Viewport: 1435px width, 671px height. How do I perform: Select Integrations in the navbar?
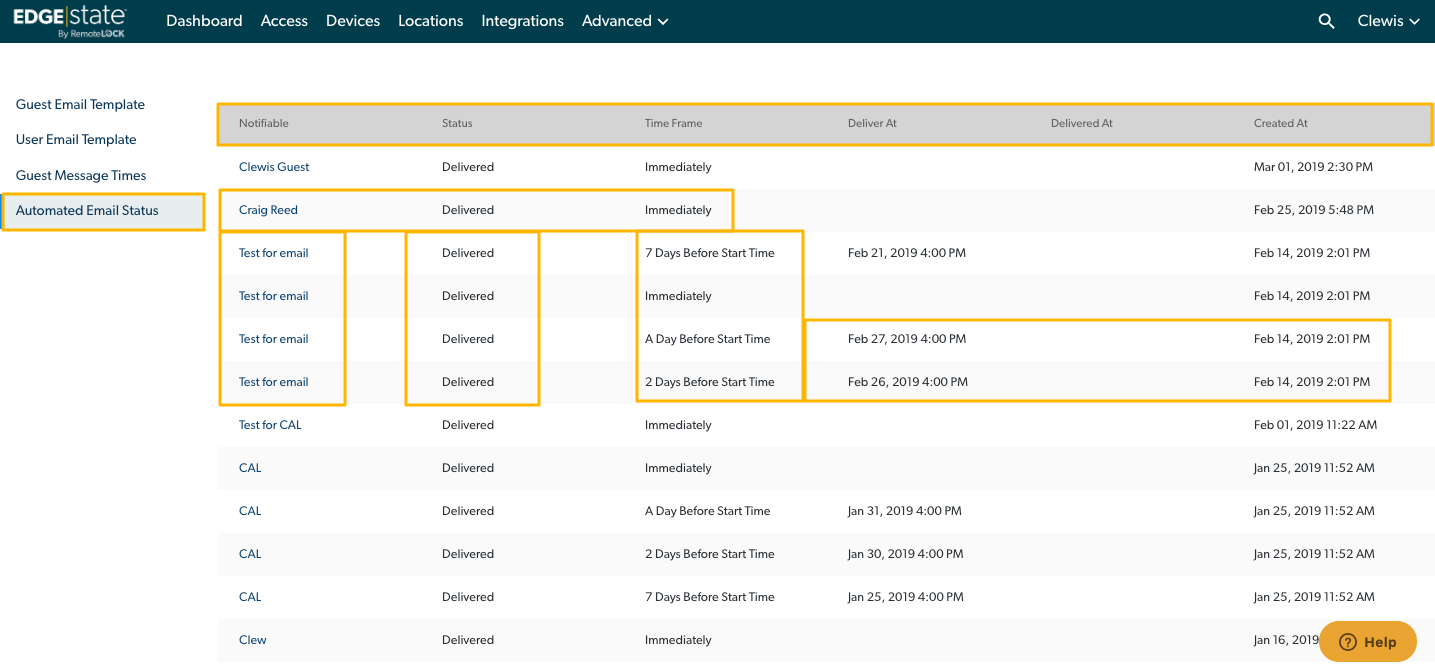(522, 21)
